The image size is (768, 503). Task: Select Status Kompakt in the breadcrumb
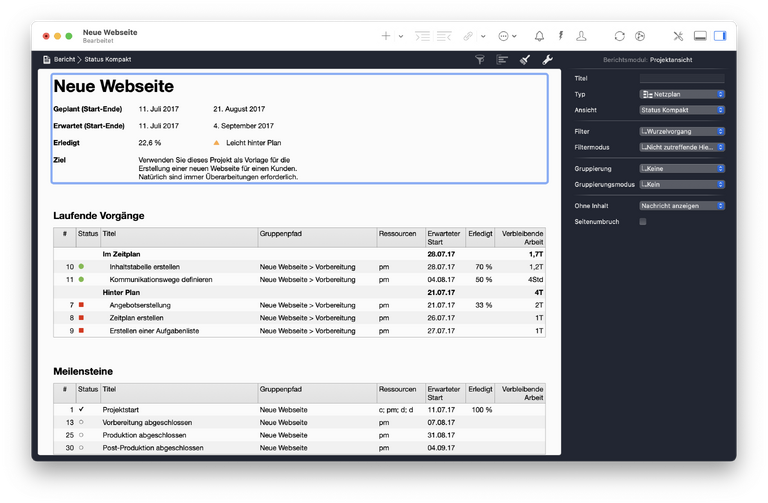click(108, 60)
